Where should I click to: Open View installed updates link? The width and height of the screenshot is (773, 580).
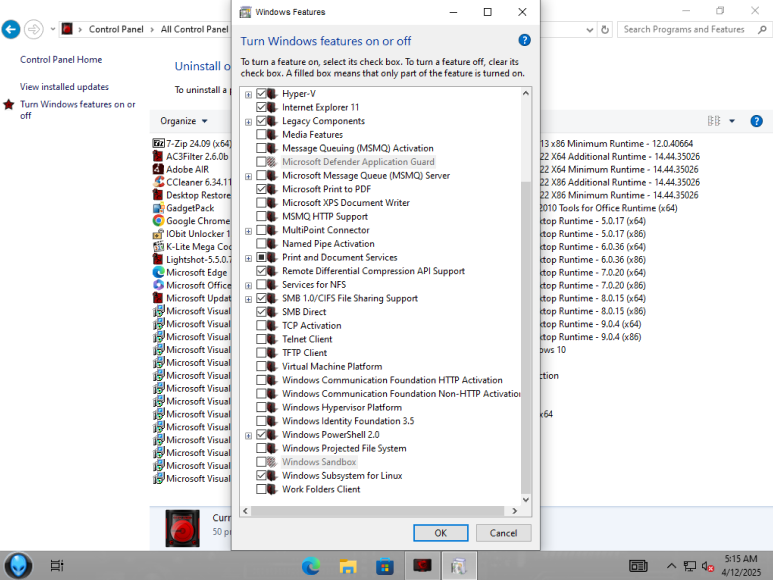coord(64,87)
